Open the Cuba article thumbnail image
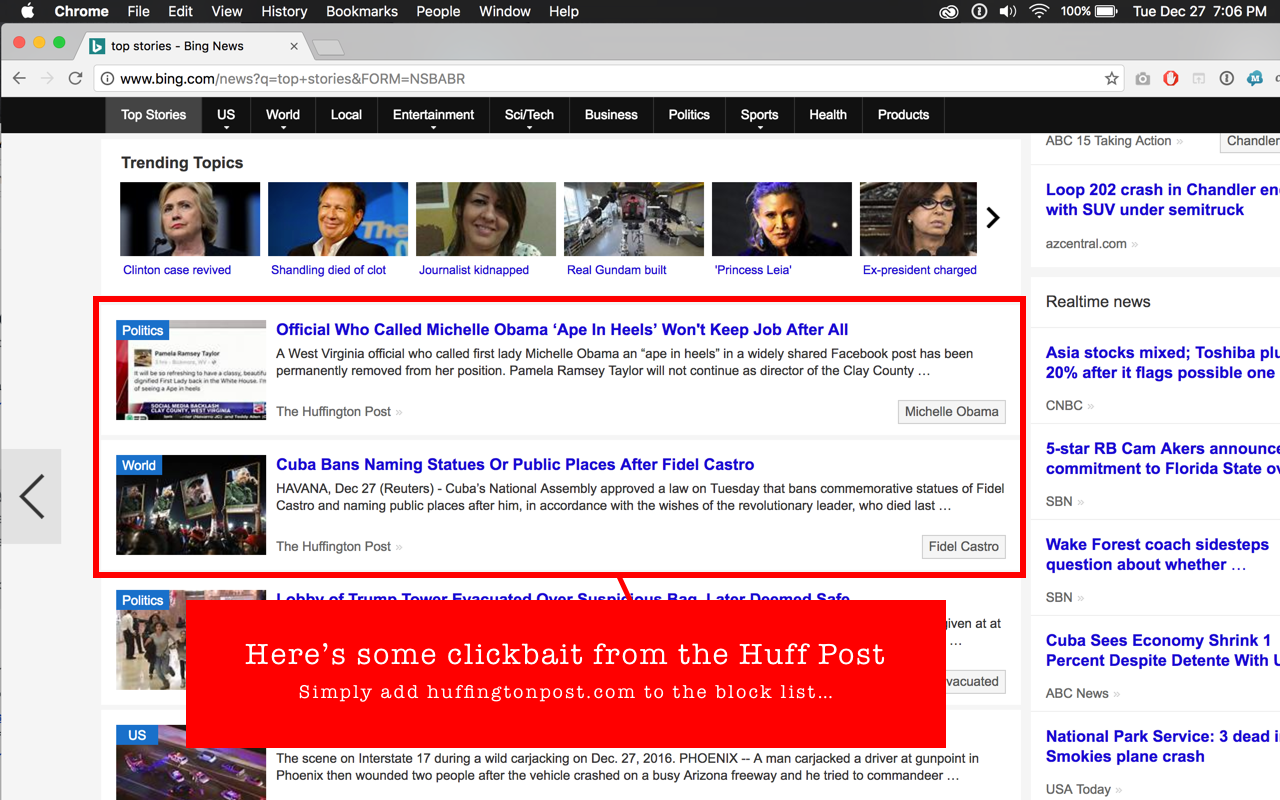 191,505
